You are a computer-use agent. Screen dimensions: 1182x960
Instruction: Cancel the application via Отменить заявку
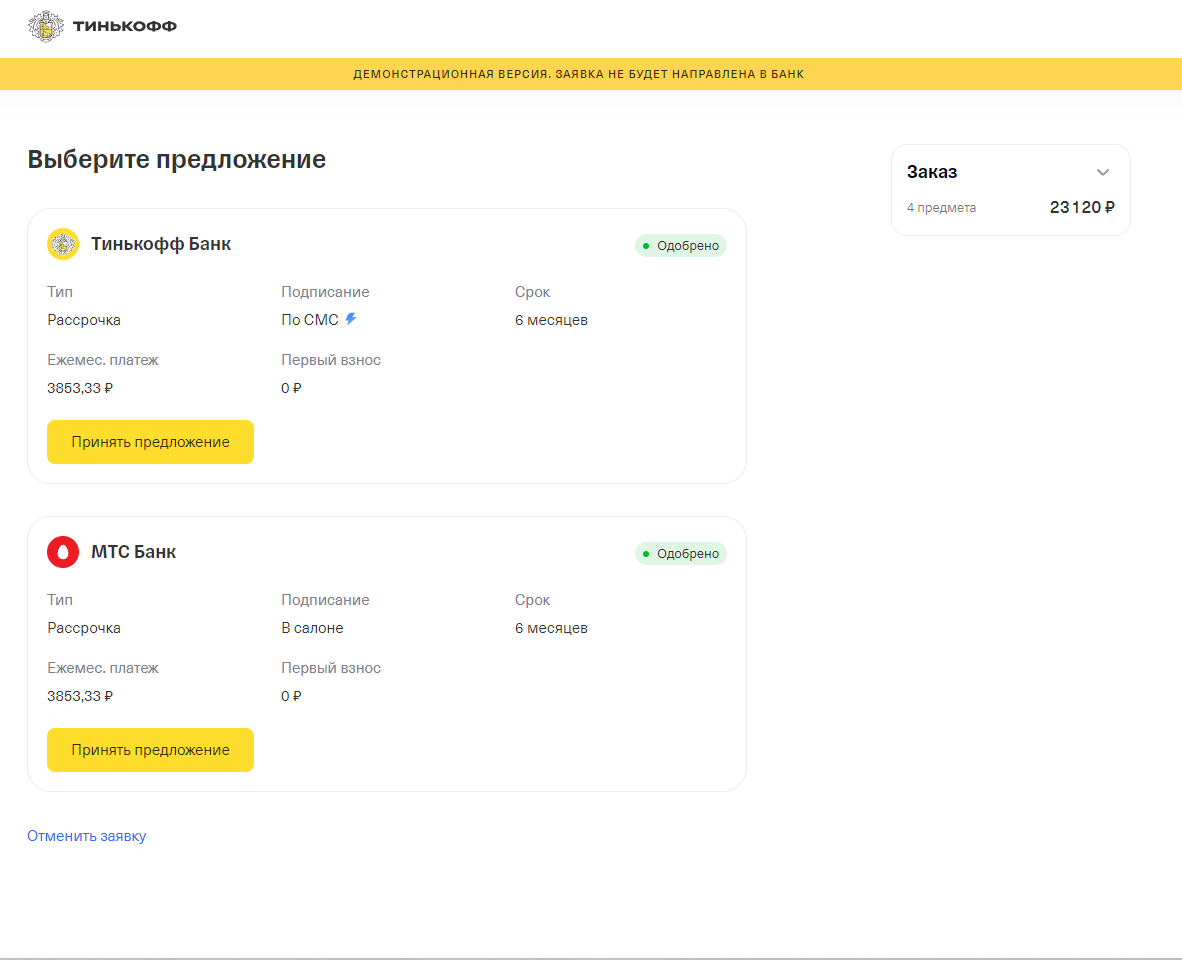pyautogui.click(x=87, y=836)
